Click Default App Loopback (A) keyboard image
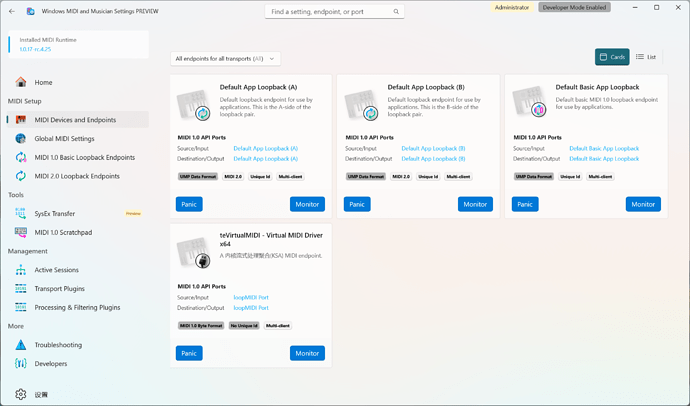This screenshot has width=690, height=406. (194, 105)
